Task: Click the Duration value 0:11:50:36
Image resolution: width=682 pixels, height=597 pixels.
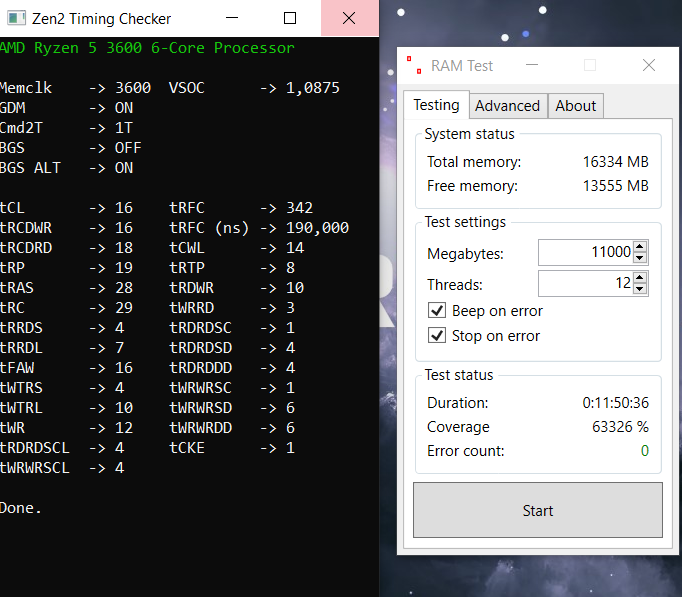Action: tap(615, 403)
